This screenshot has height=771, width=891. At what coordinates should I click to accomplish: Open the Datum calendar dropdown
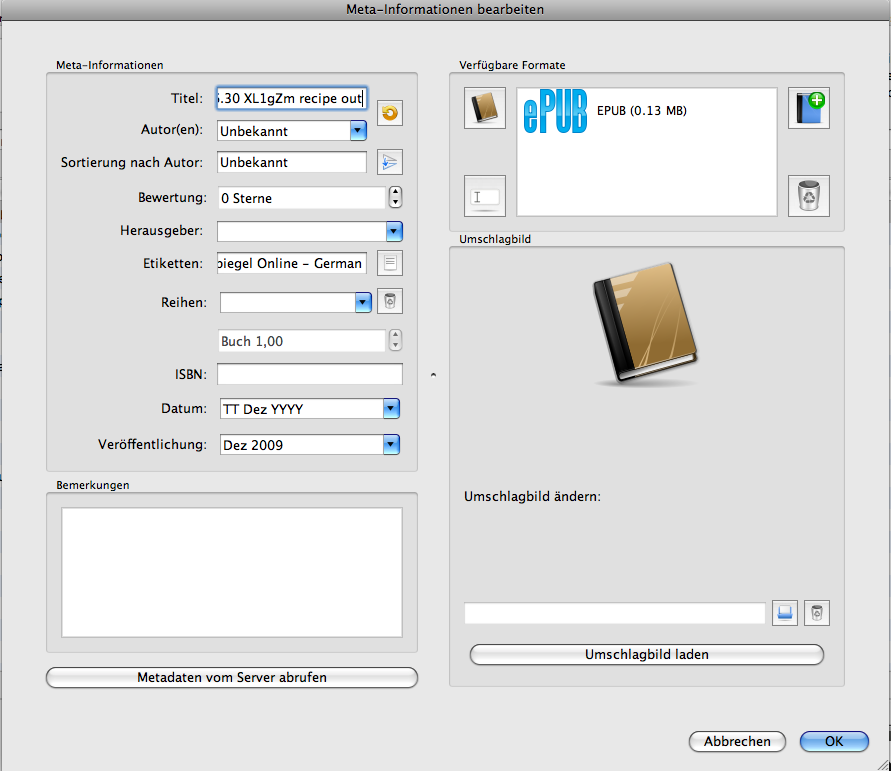pyautogui.click(x=392, y=409)
